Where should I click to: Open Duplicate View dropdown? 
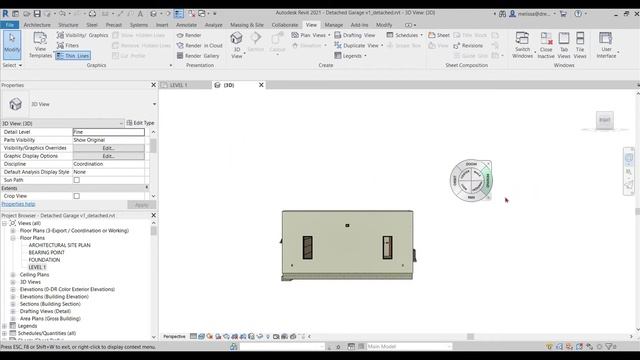358,45
